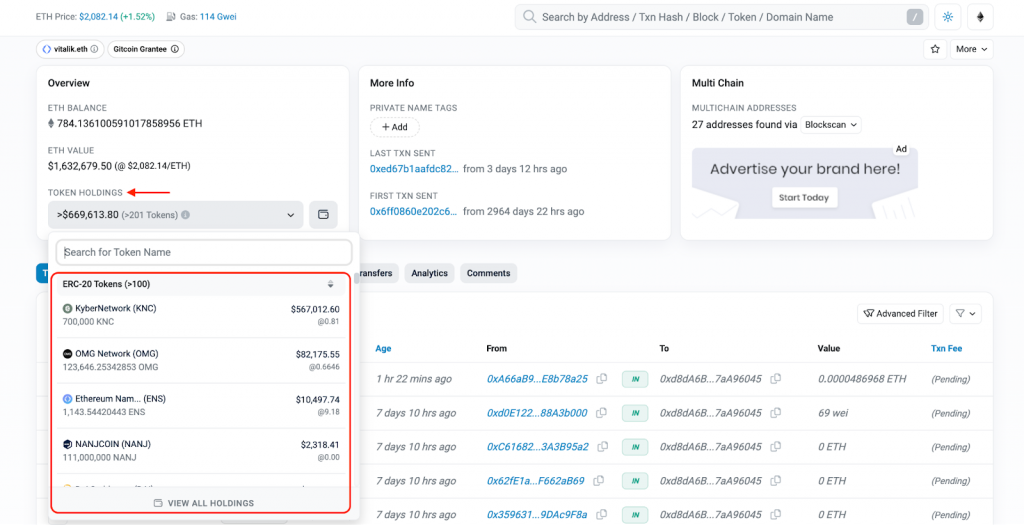This screenshot has height=525, width=1024.
Task: Click the OMG Network token logo
Action: (67, 354)
